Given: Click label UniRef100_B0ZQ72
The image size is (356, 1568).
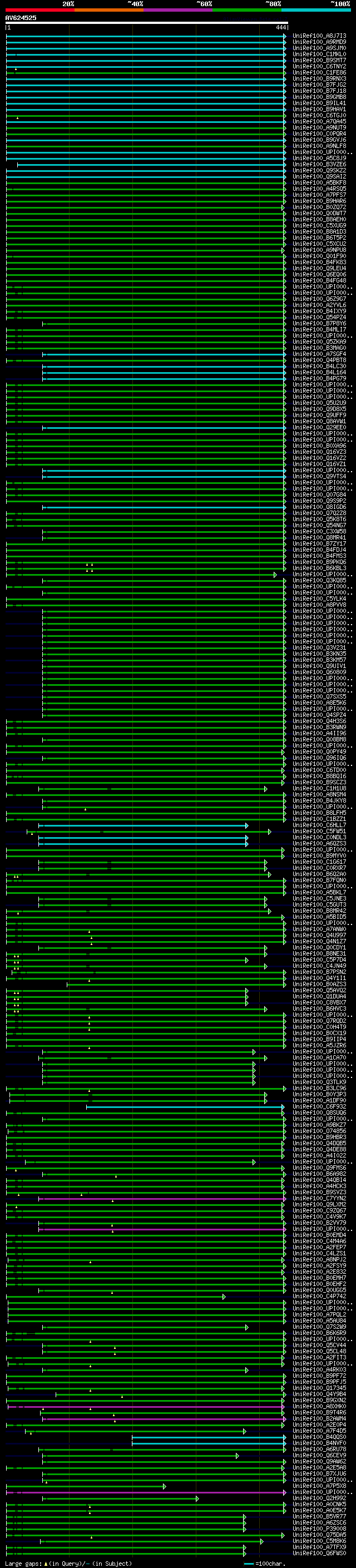Looking at the screenshot, I should (319, 207).
